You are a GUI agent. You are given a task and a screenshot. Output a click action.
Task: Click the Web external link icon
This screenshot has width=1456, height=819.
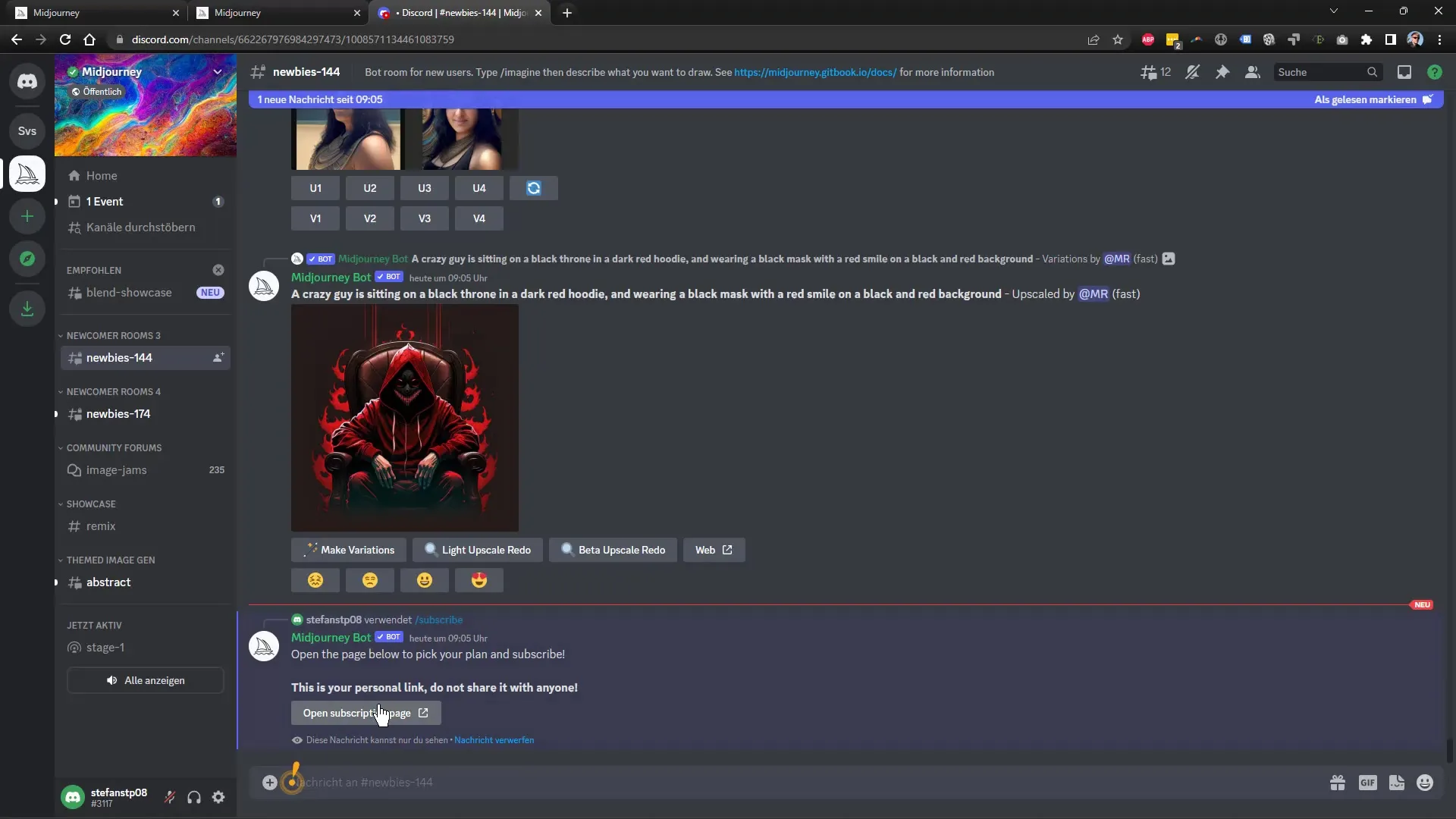pos(727,549)
